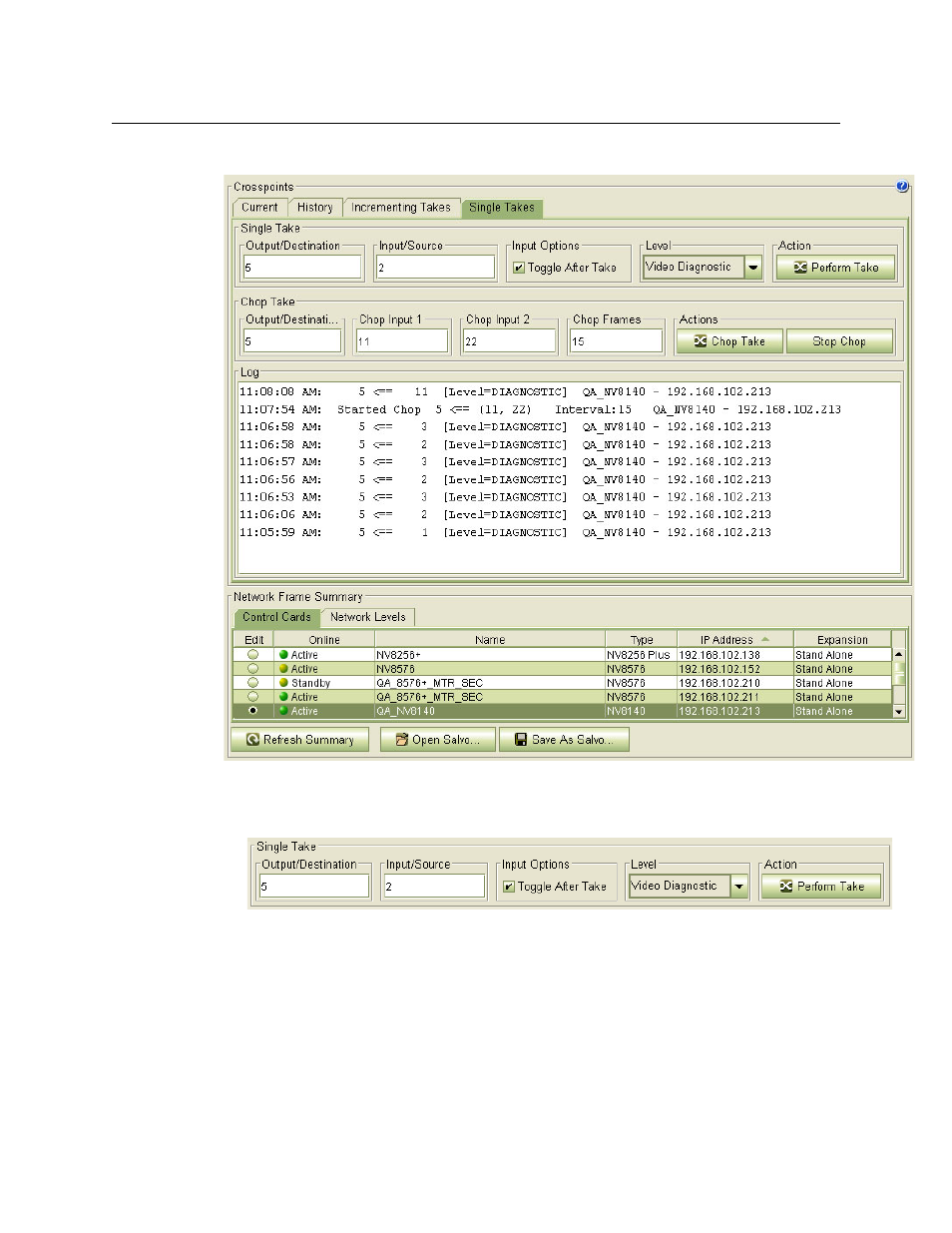Open the Control Cards tab
The width and height of the screenshot is (952, 1233).
(x=277, y=617)
